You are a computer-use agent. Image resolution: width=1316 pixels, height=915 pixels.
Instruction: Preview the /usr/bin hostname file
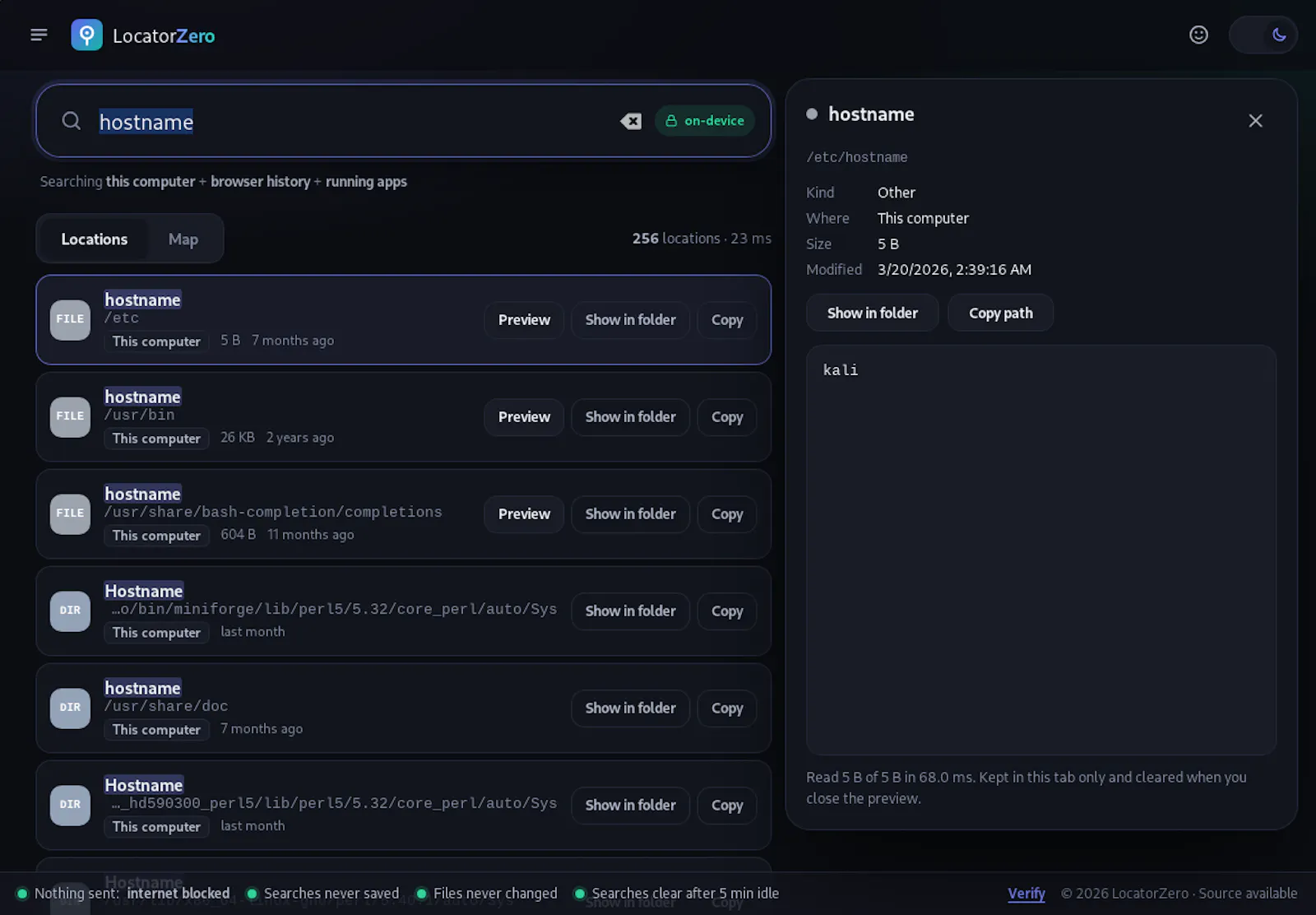pos(524,417)
